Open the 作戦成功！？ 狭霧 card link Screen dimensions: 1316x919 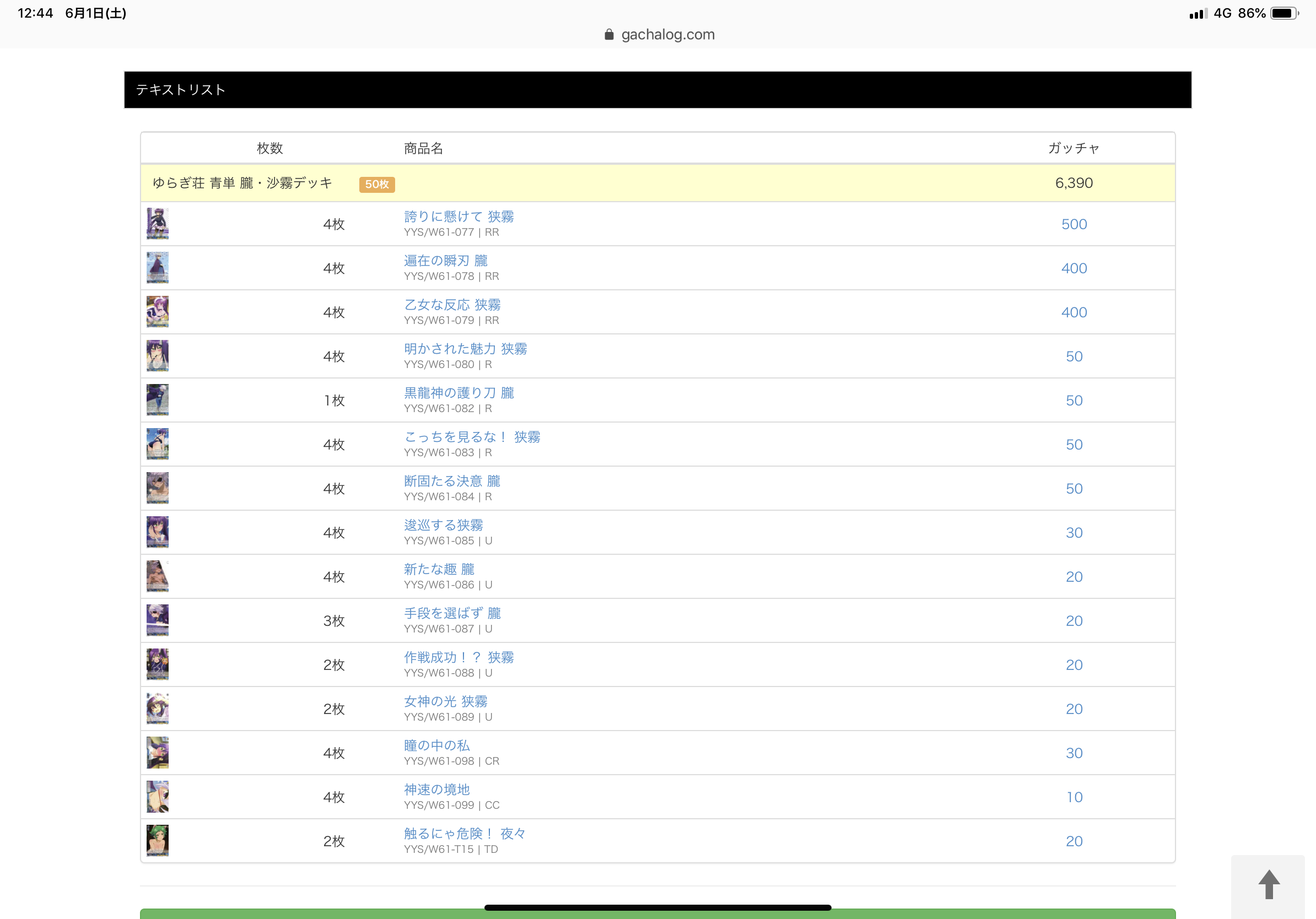click(459, 658)
